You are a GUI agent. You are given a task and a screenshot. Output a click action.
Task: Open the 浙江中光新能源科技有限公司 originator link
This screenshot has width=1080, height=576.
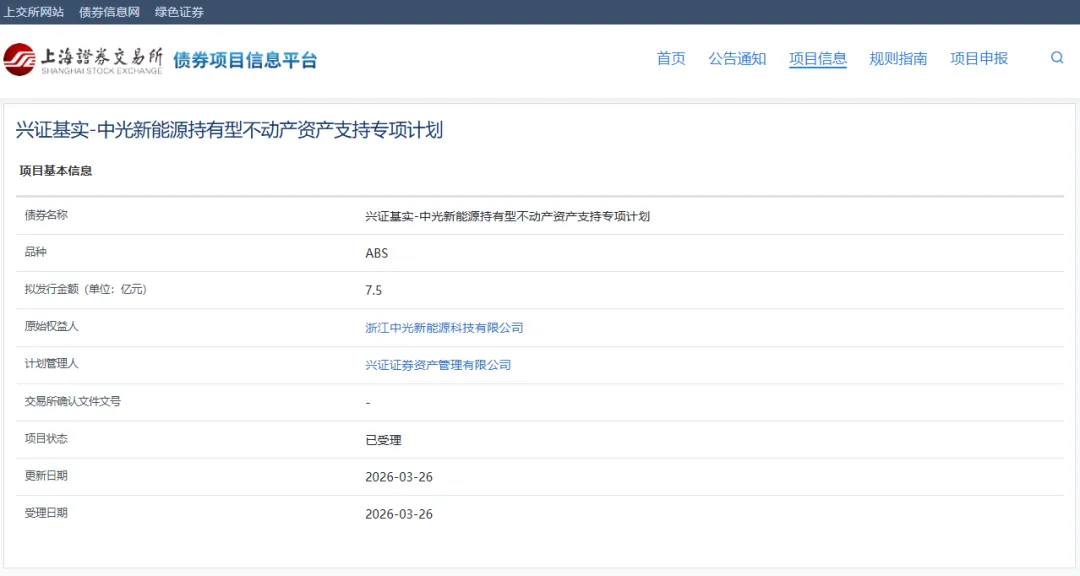444,328
